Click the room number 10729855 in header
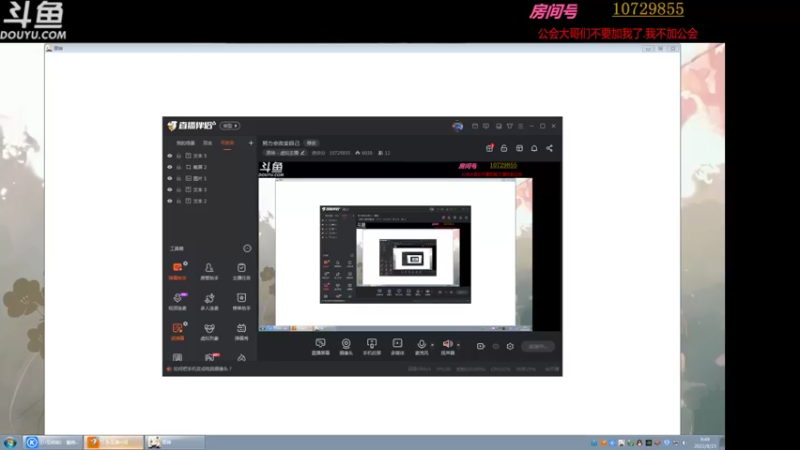The image size is (800, 450). click(x=339, y=153)
